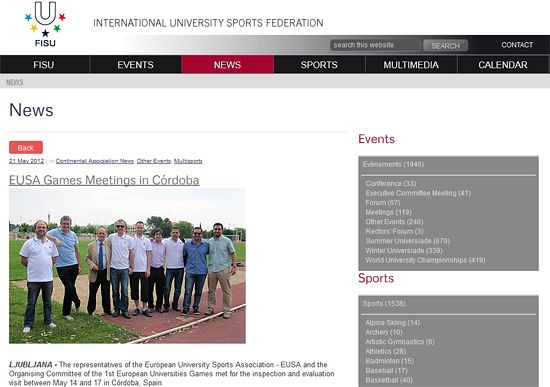Click the News page heading

tap(31, 110)
